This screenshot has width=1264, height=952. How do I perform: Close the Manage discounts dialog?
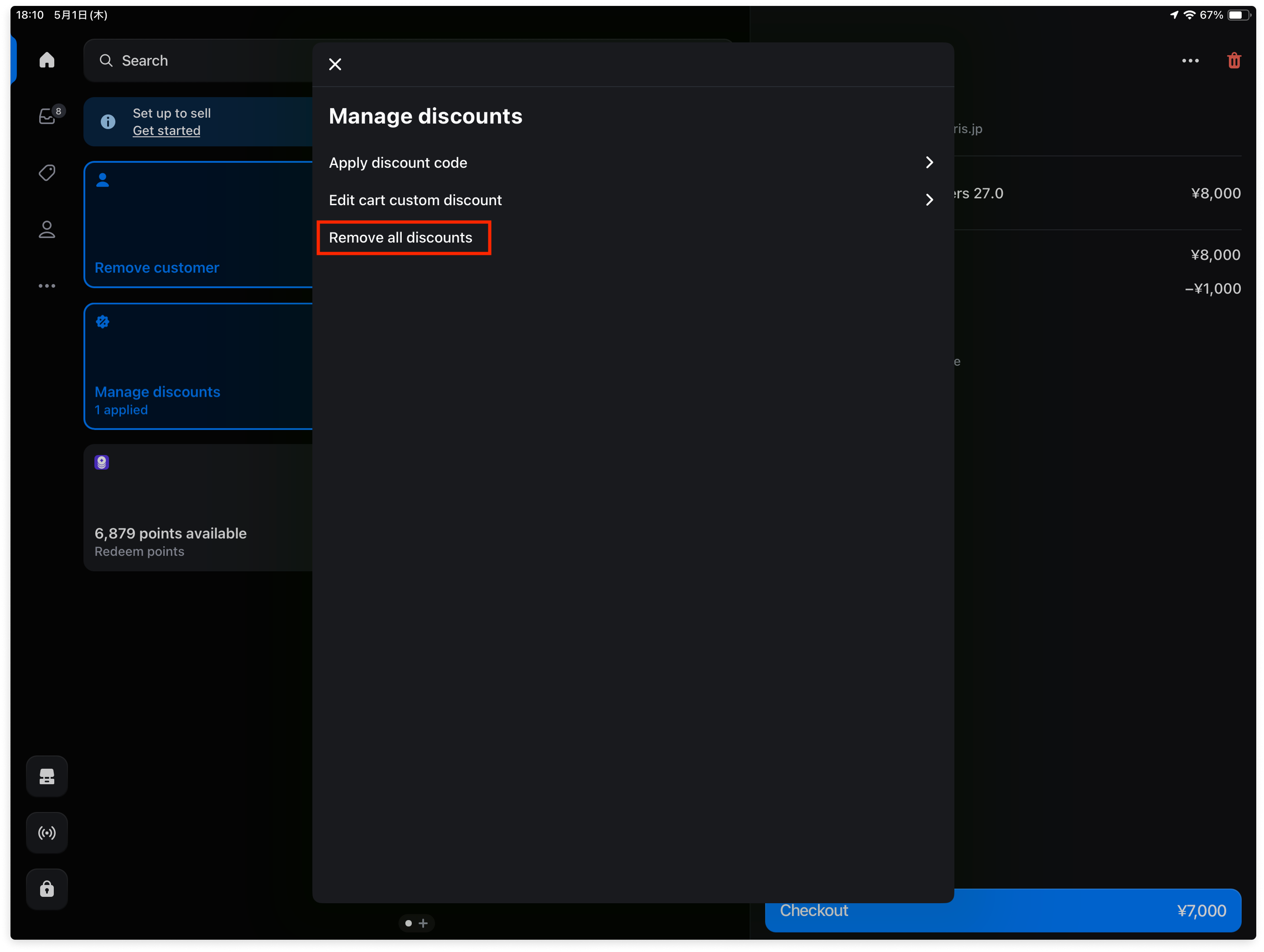[335, 64]
